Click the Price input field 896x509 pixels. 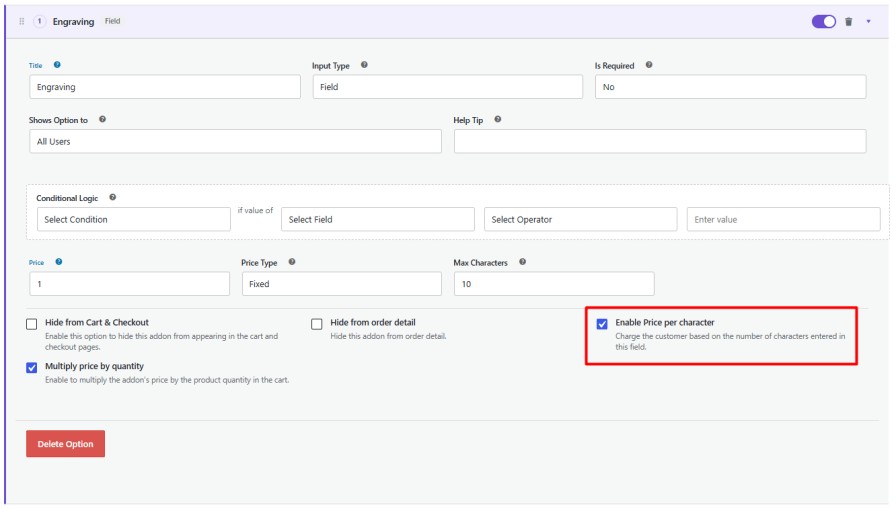point(130,284)
